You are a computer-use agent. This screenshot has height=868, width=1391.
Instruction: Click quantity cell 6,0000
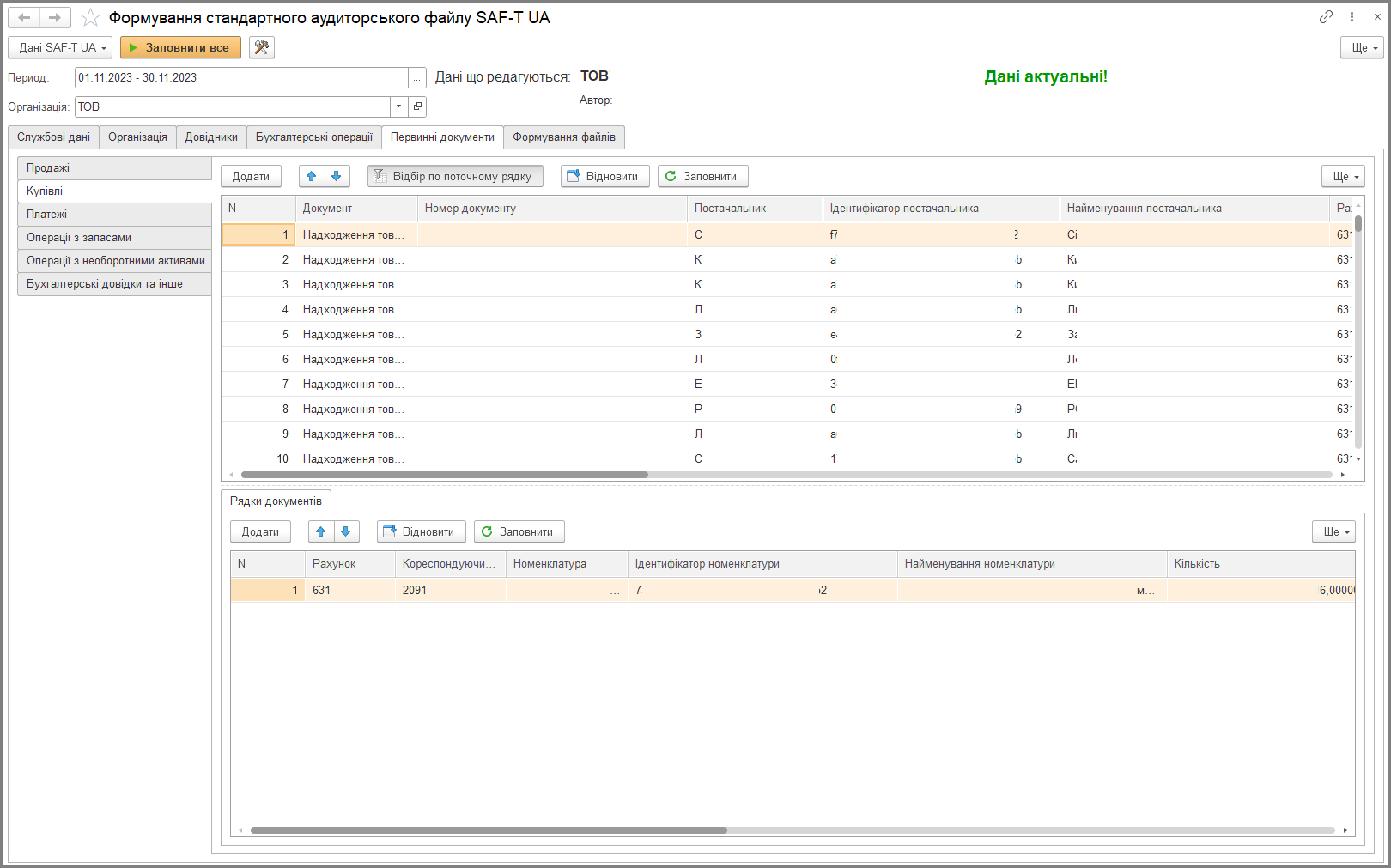point(1261,590)
